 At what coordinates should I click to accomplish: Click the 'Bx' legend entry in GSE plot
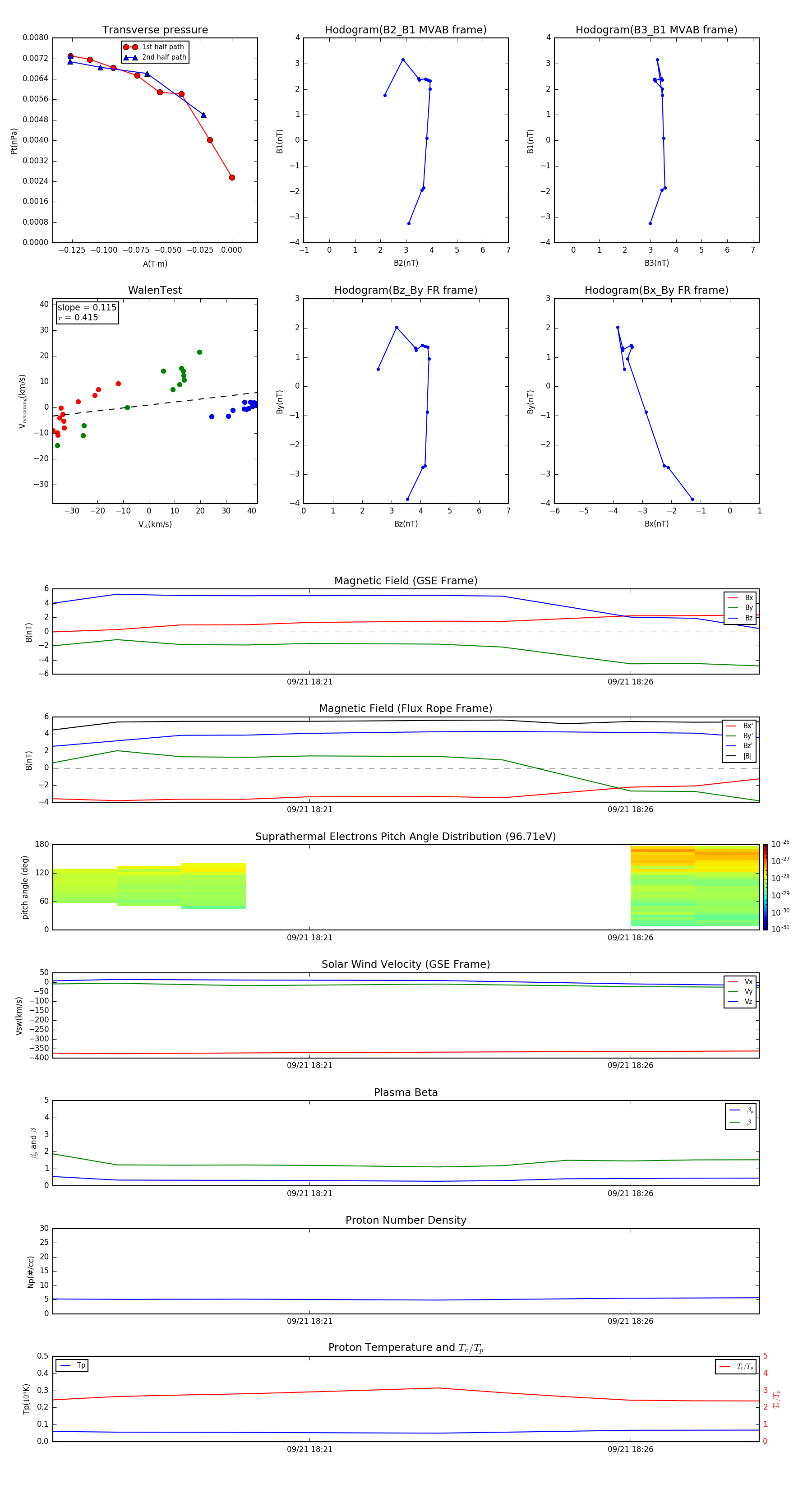point(740,598)
